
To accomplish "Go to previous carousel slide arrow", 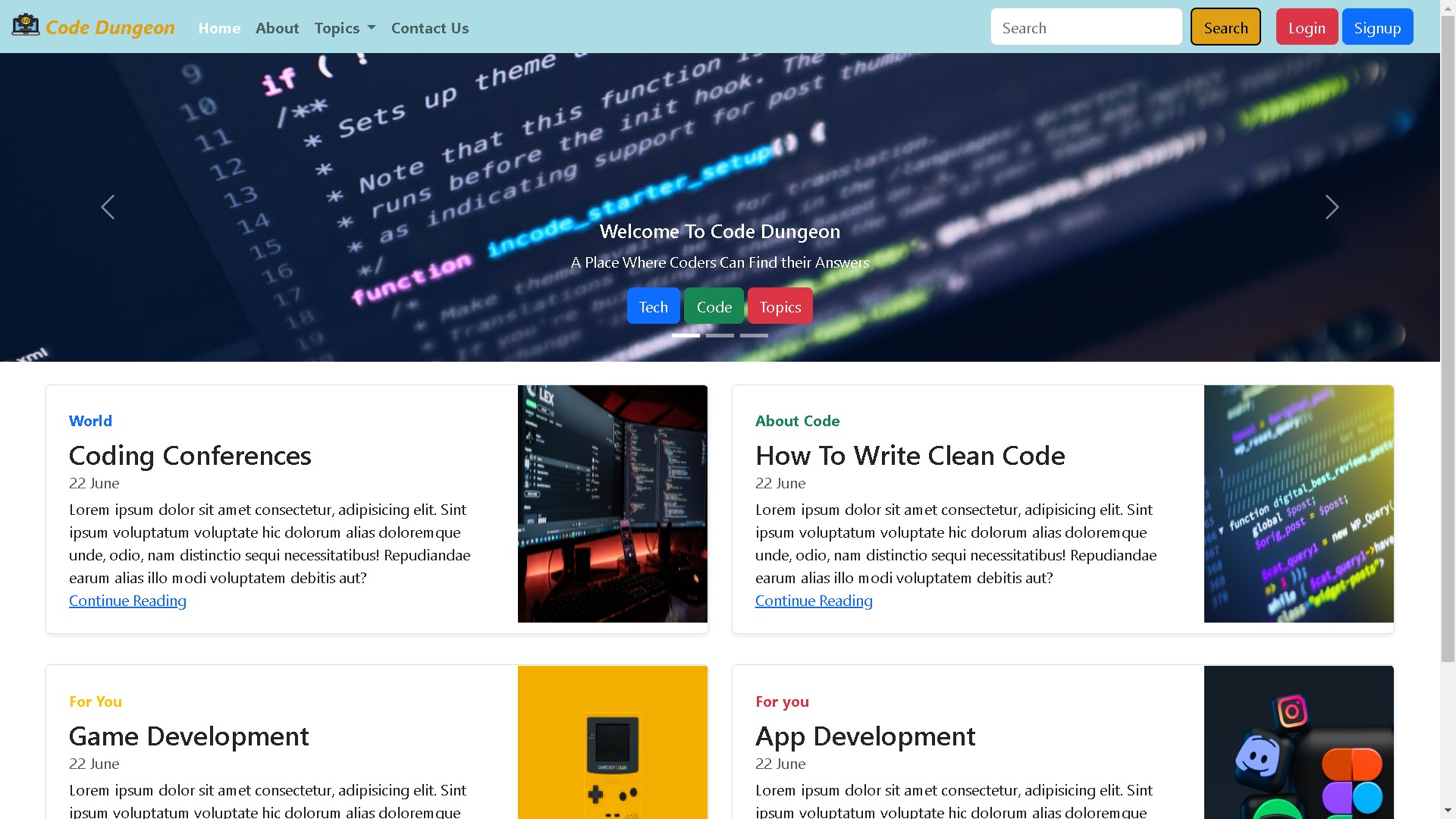I will (108, 207).
